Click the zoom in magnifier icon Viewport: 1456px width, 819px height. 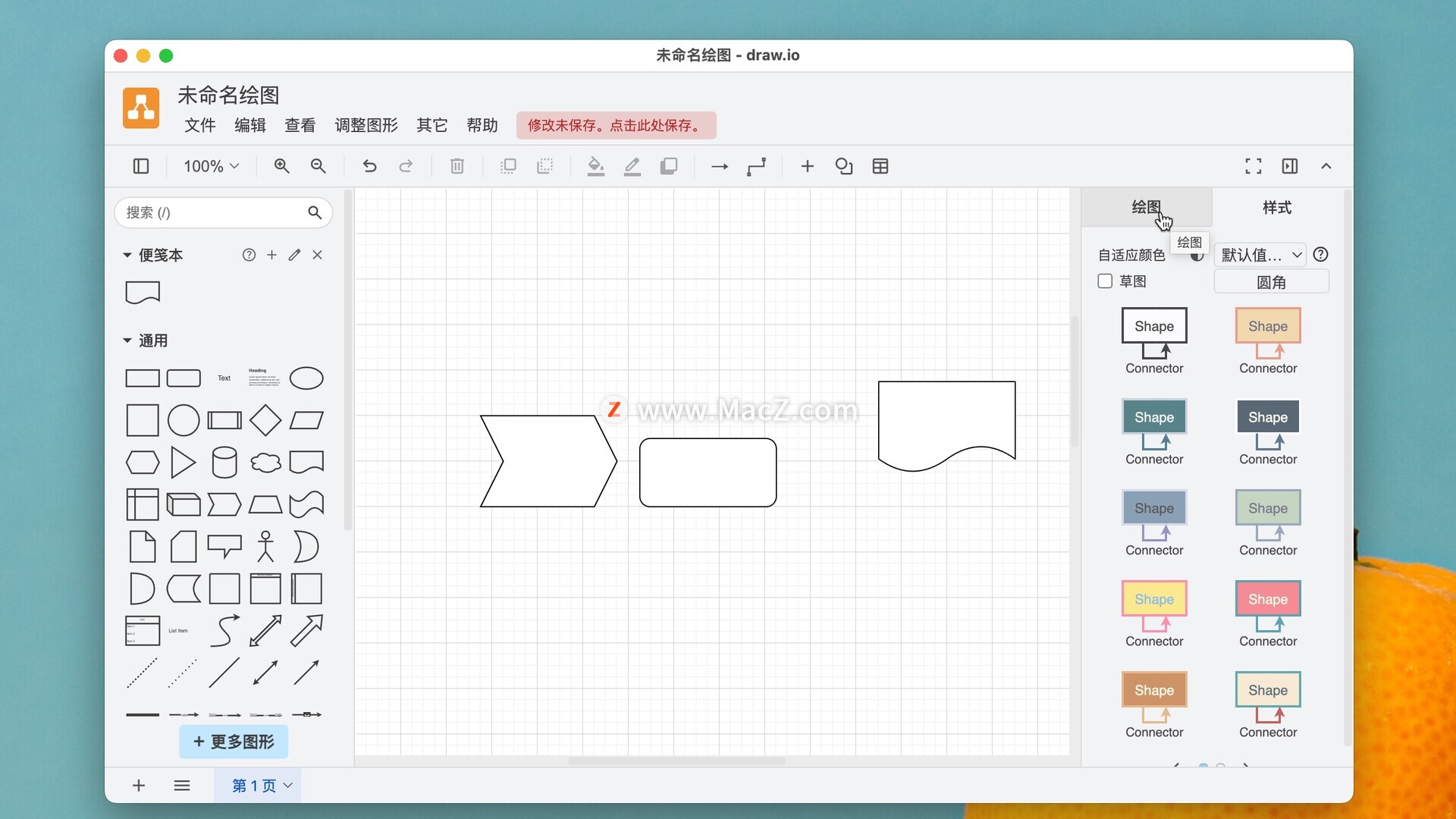[x=281, y=166]
